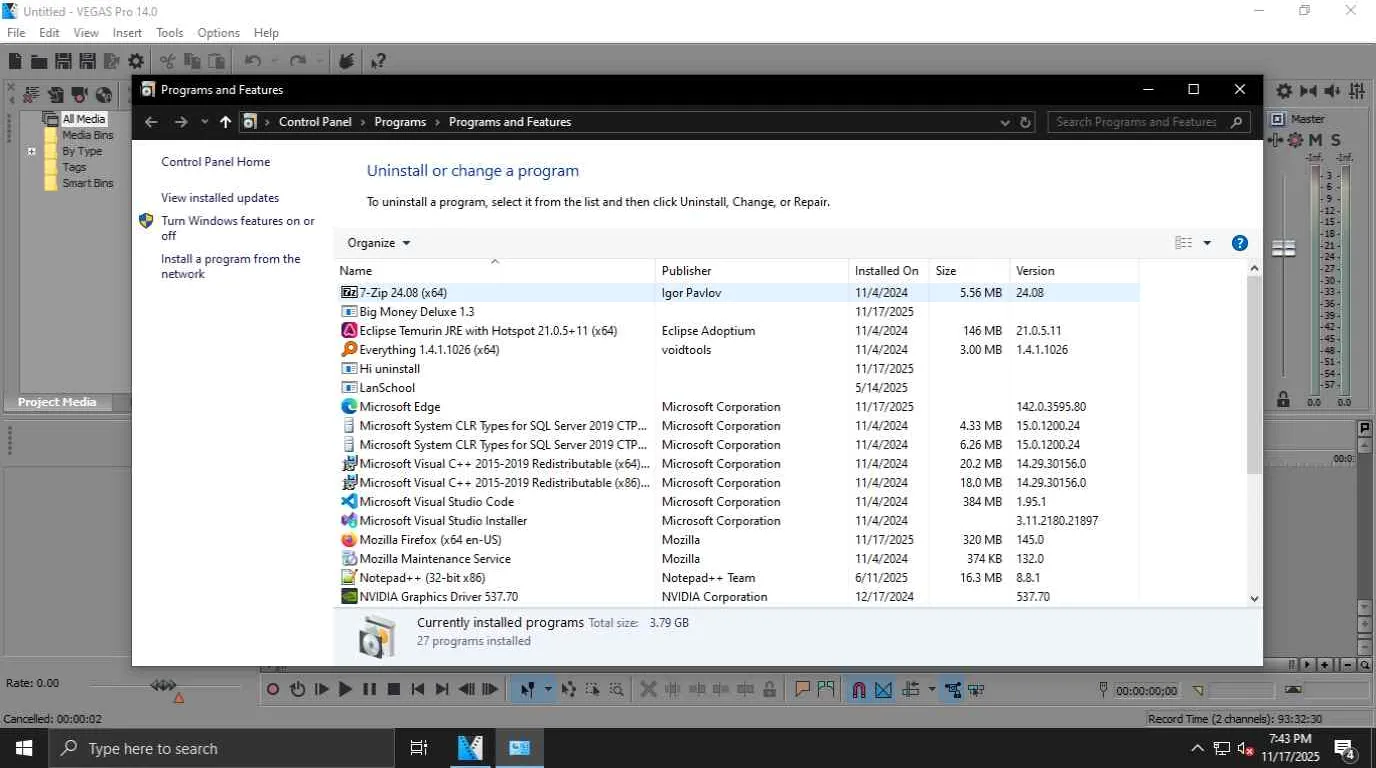Toggle the Master fader lock icon

click(1283, 399)
